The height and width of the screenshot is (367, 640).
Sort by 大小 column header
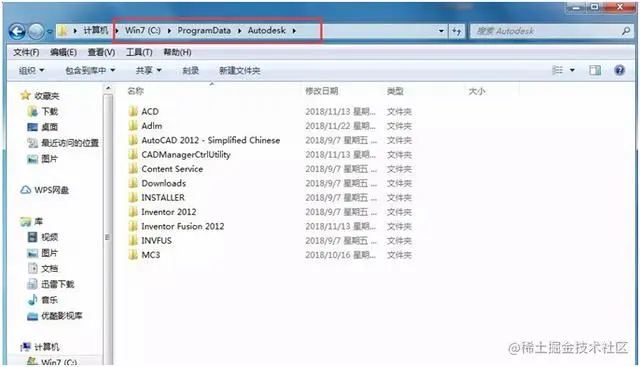477,91
